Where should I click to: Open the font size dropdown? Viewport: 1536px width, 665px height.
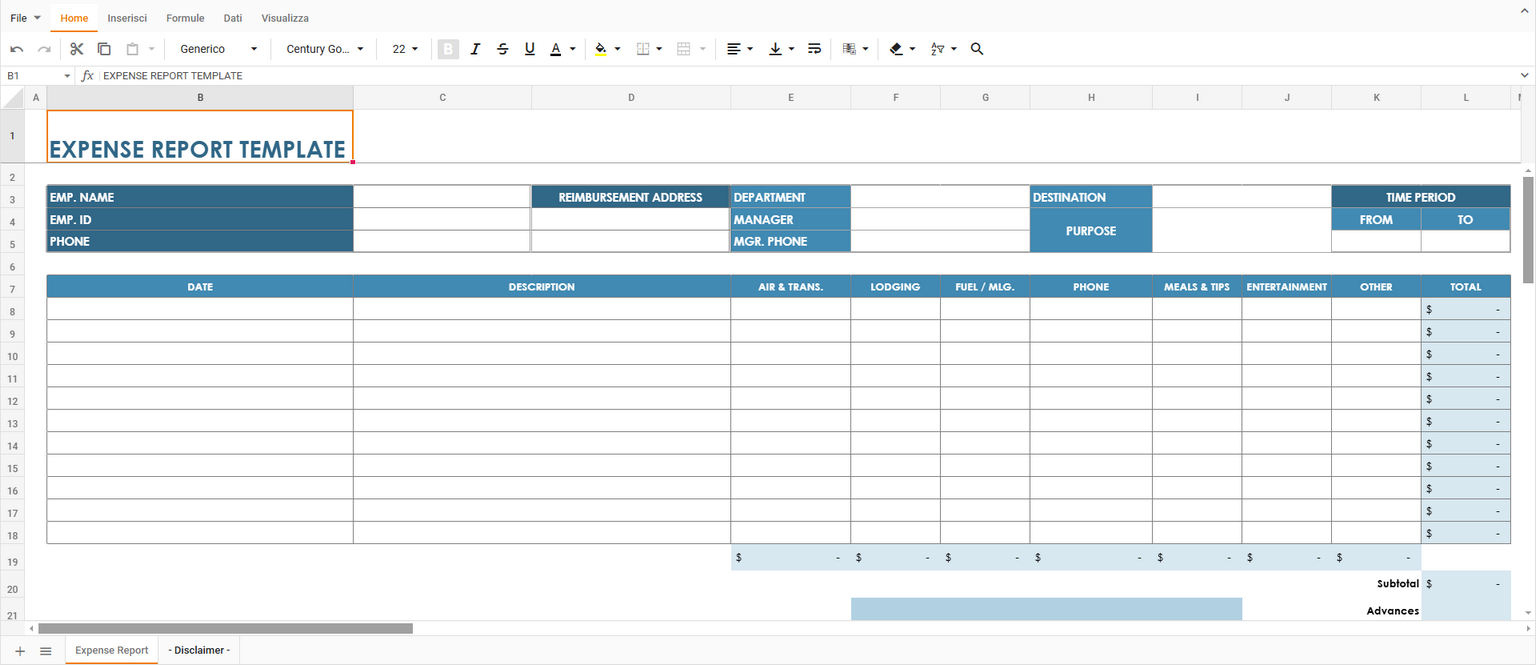click(404, 48)
